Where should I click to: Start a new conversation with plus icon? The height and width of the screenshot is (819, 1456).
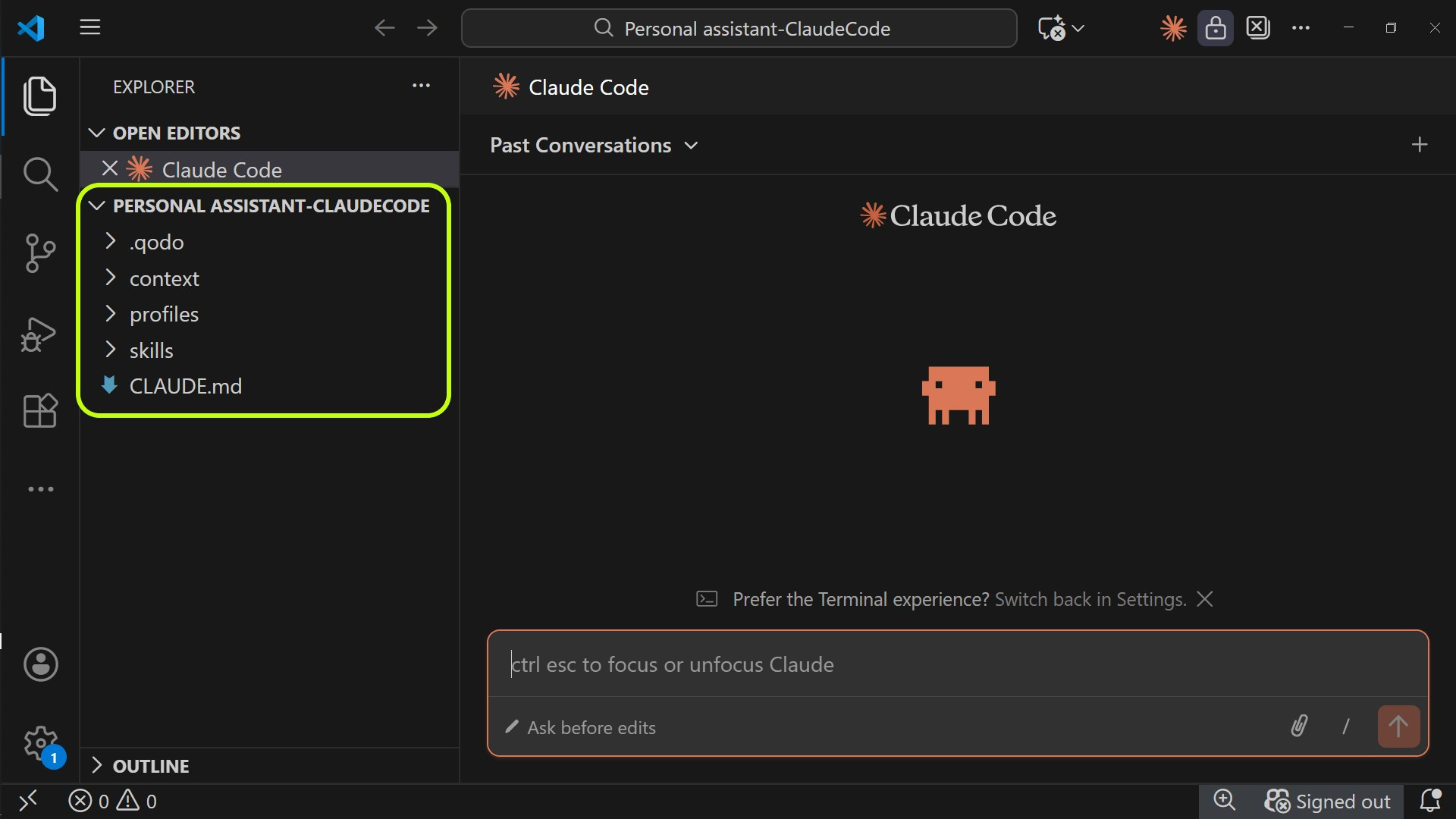pos(1419,145)
